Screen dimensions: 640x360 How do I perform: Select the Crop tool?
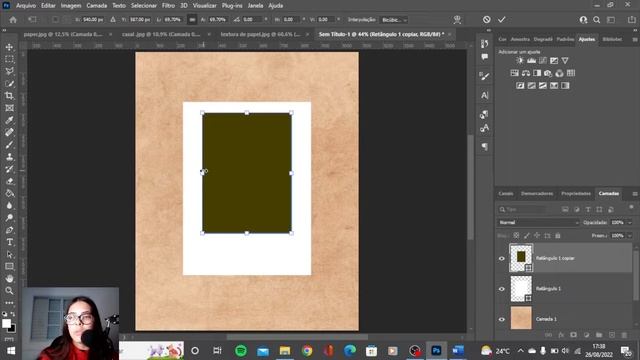coord(9,96)
